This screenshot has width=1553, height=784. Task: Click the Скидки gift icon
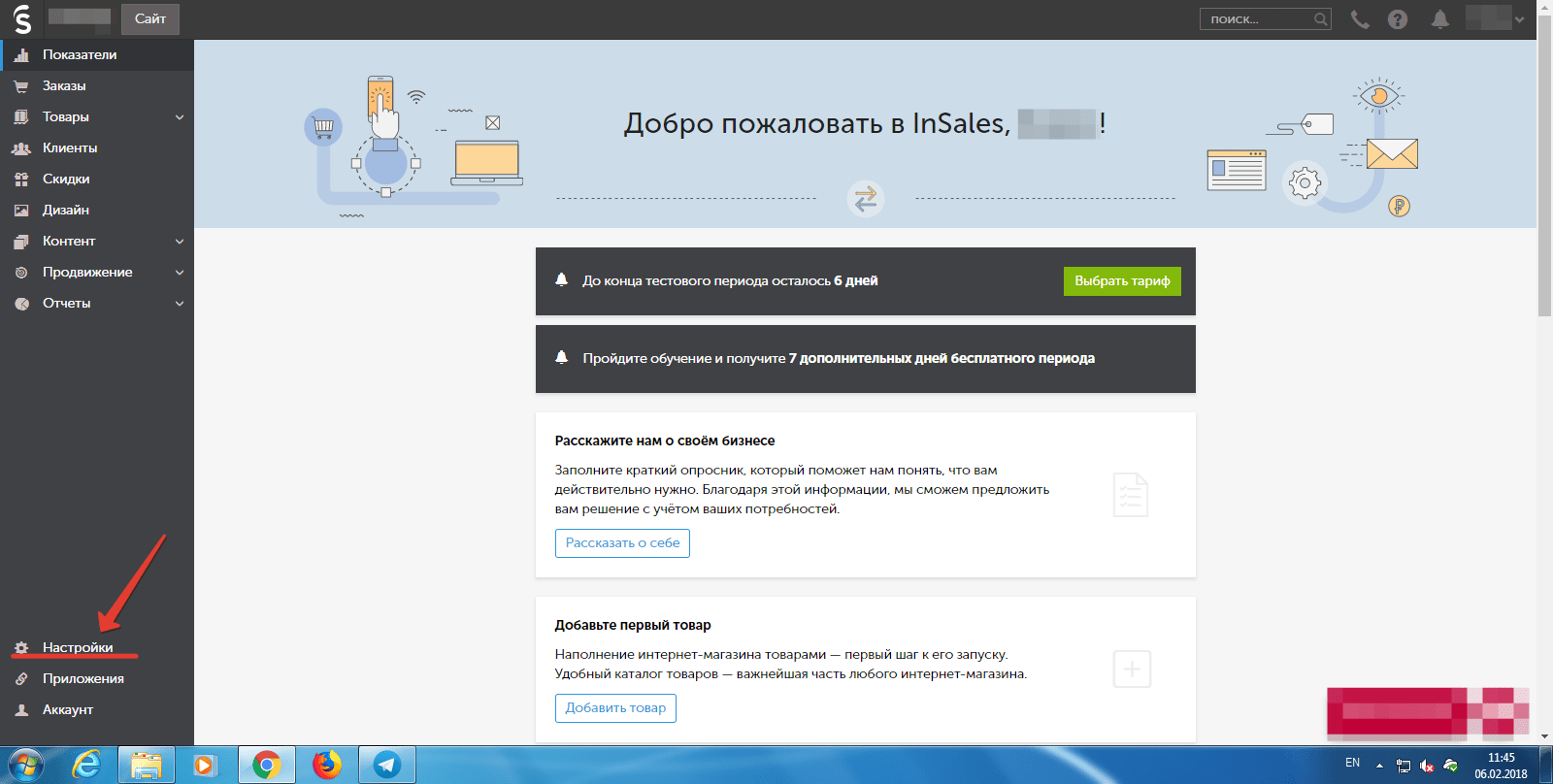click(x=21, y=180)
